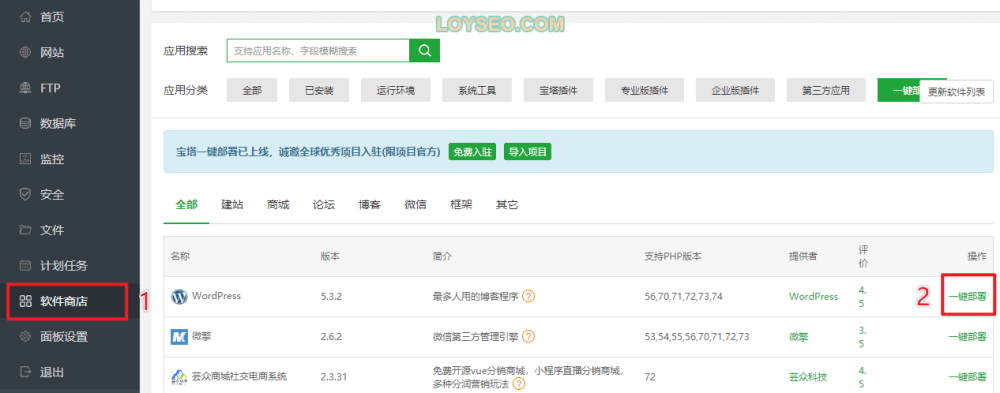Click the database icon beside 数据库
Image resolution: width=1000 pixels, height=393 pixels.
tap(26, 123)
